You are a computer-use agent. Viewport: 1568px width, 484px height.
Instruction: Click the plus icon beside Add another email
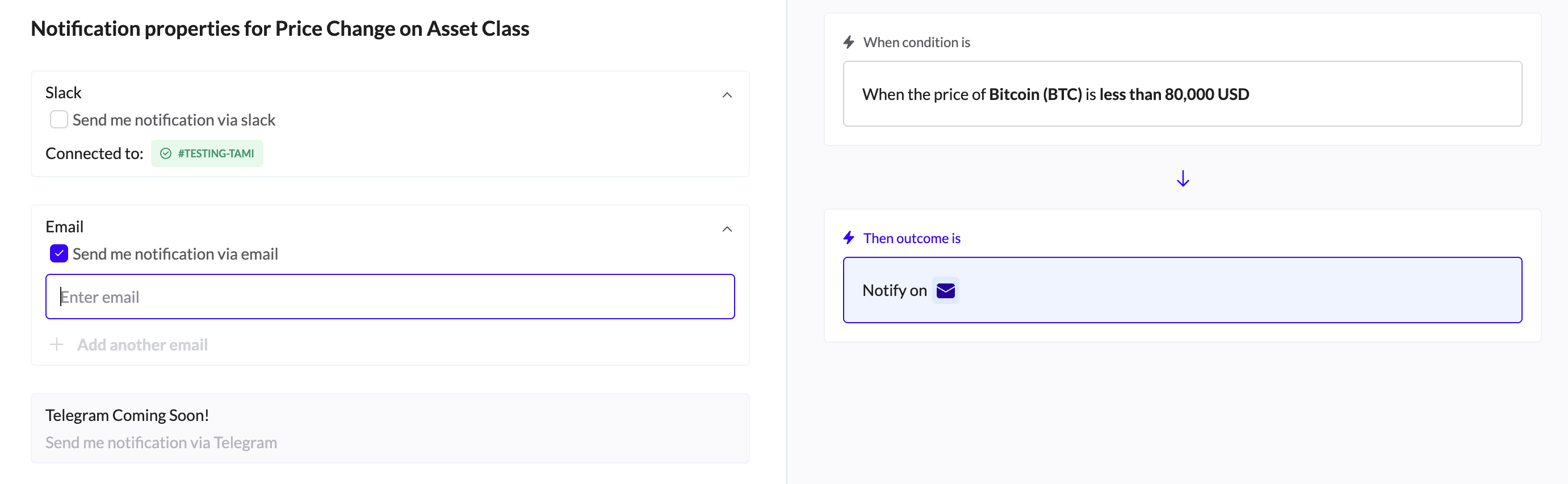57,345
